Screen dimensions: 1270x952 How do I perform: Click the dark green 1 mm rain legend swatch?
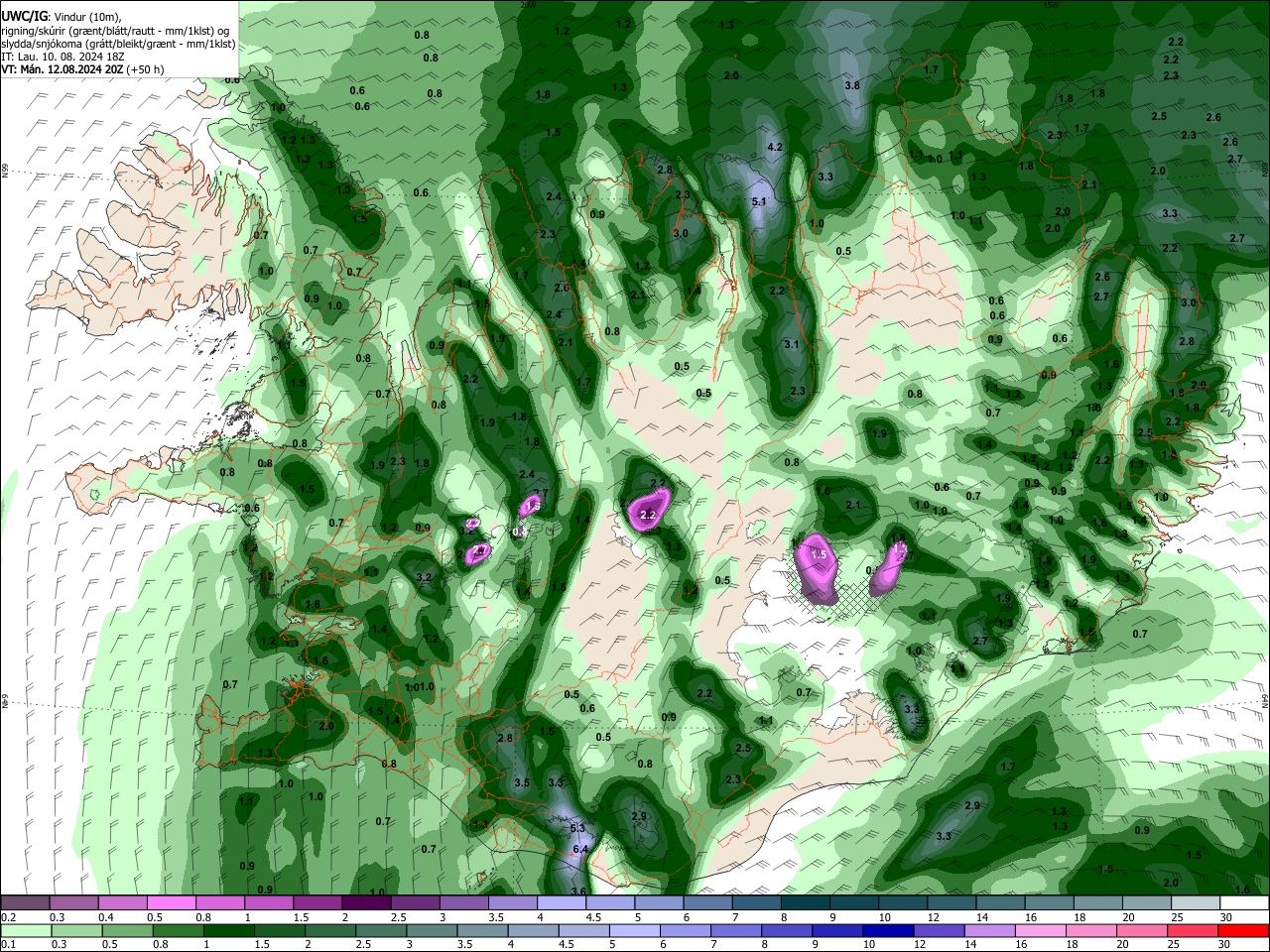(x=228, y=930)
